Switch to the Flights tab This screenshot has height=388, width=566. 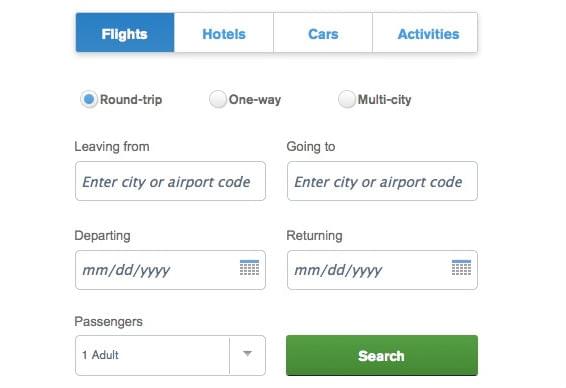click(125, 33)
